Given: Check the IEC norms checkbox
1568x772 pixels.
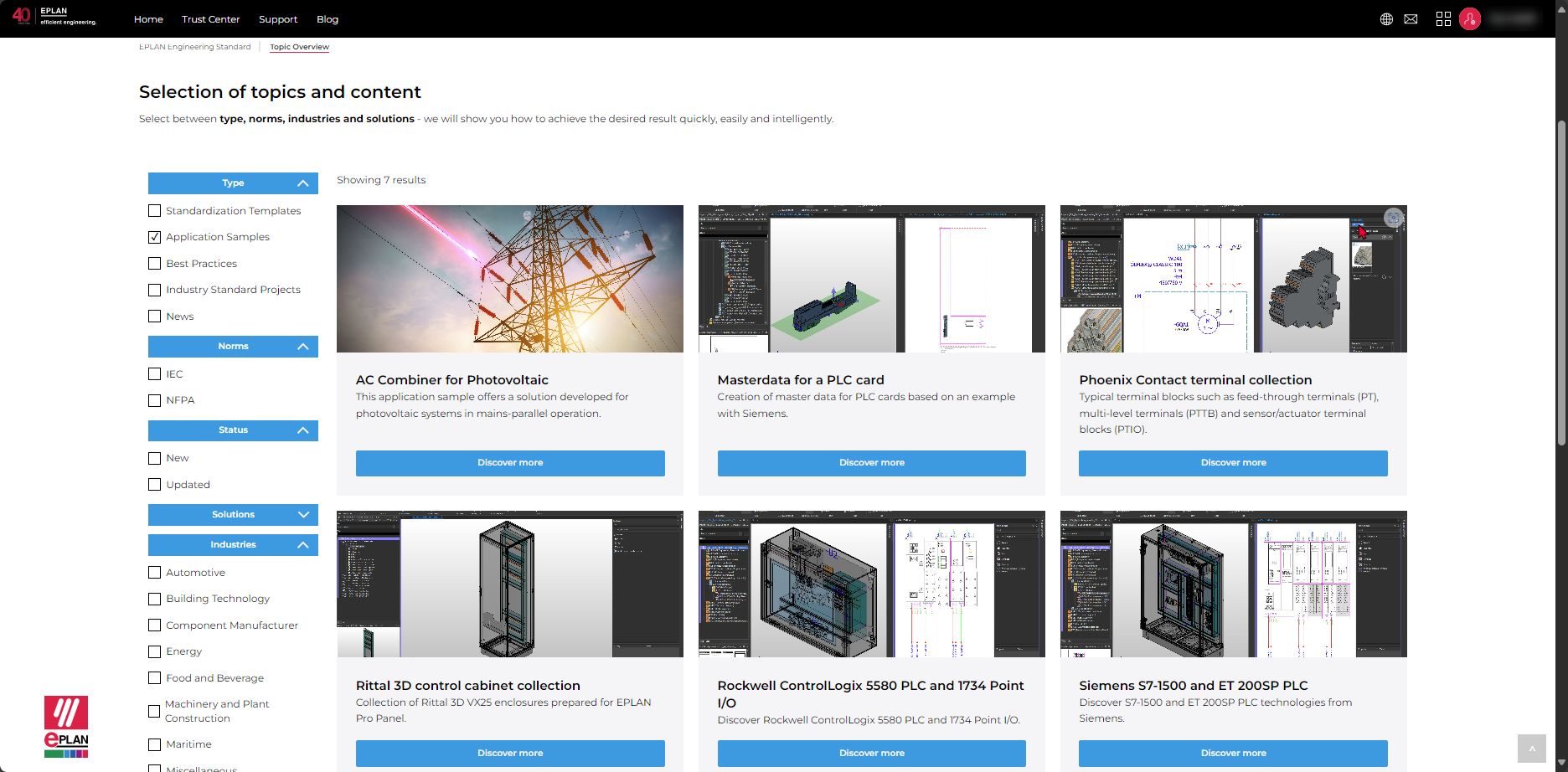Looking at the screenshot, I should [154, 374].
